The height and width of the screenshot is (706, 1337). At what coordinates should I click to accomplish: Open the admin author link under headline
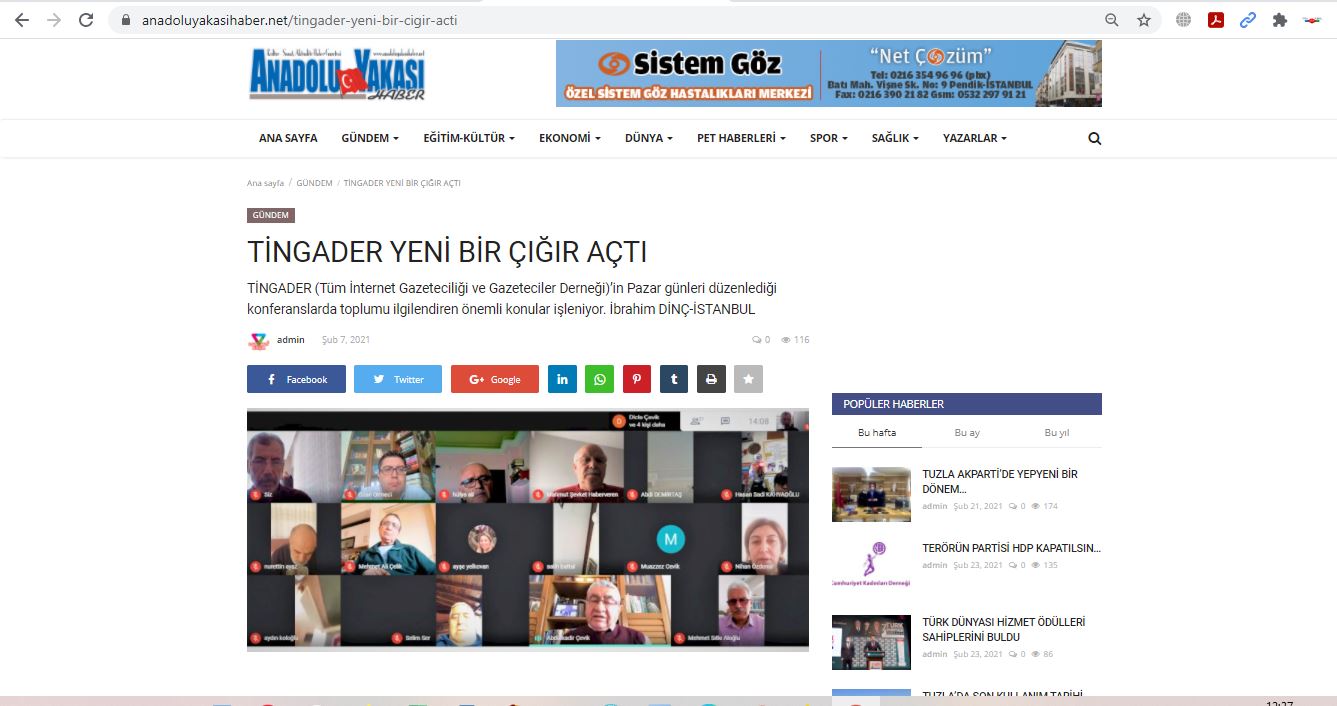[291, 340]
